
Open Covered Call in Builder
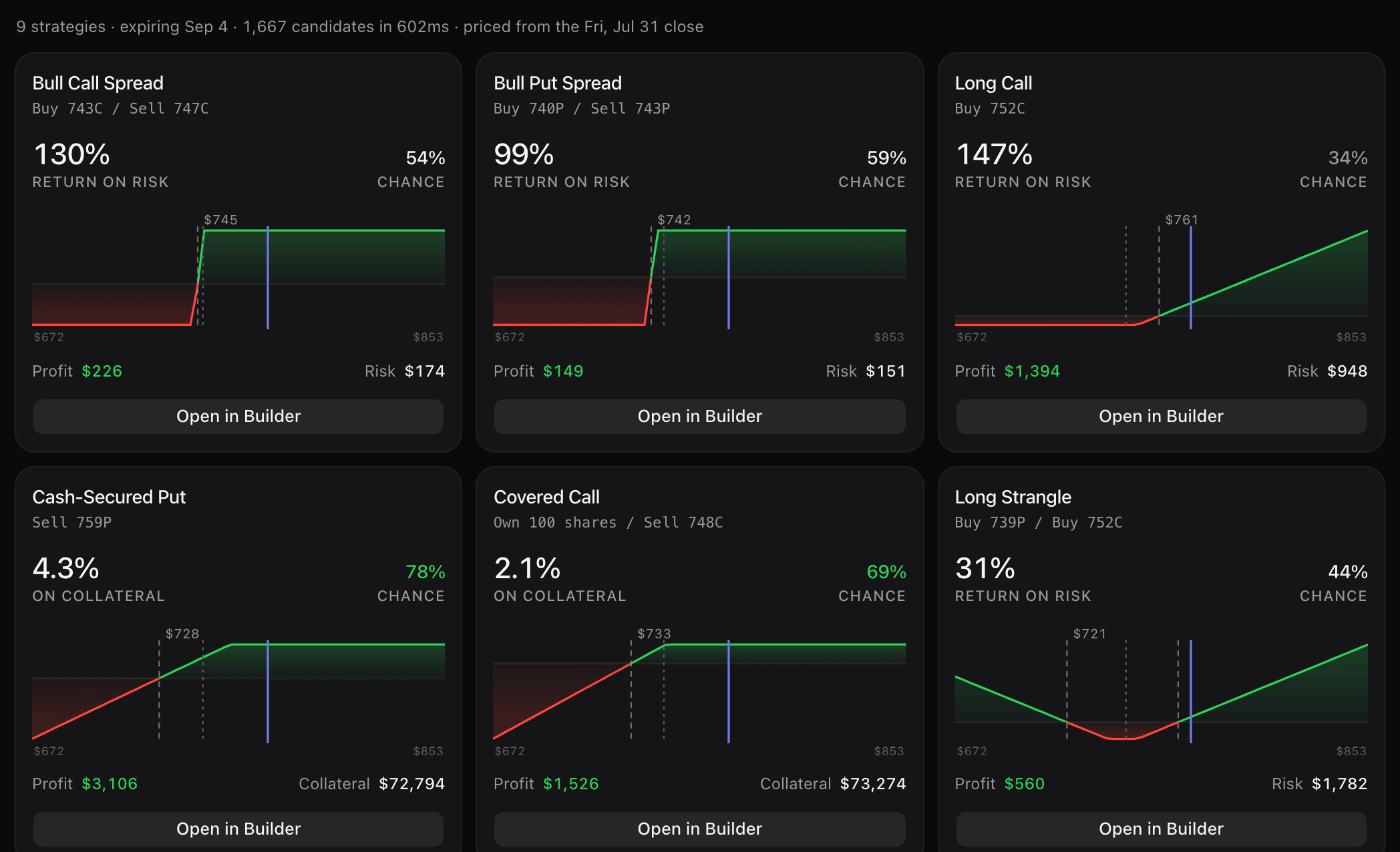pyautogui.click(x=699, y=829)
